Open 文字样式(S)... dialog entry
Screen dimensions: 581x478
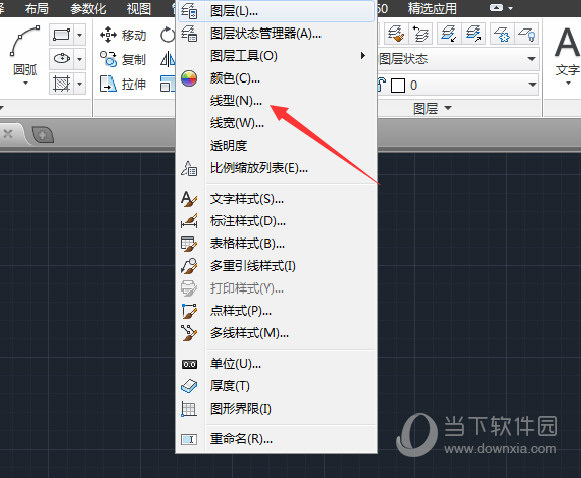tap(276, 199)
